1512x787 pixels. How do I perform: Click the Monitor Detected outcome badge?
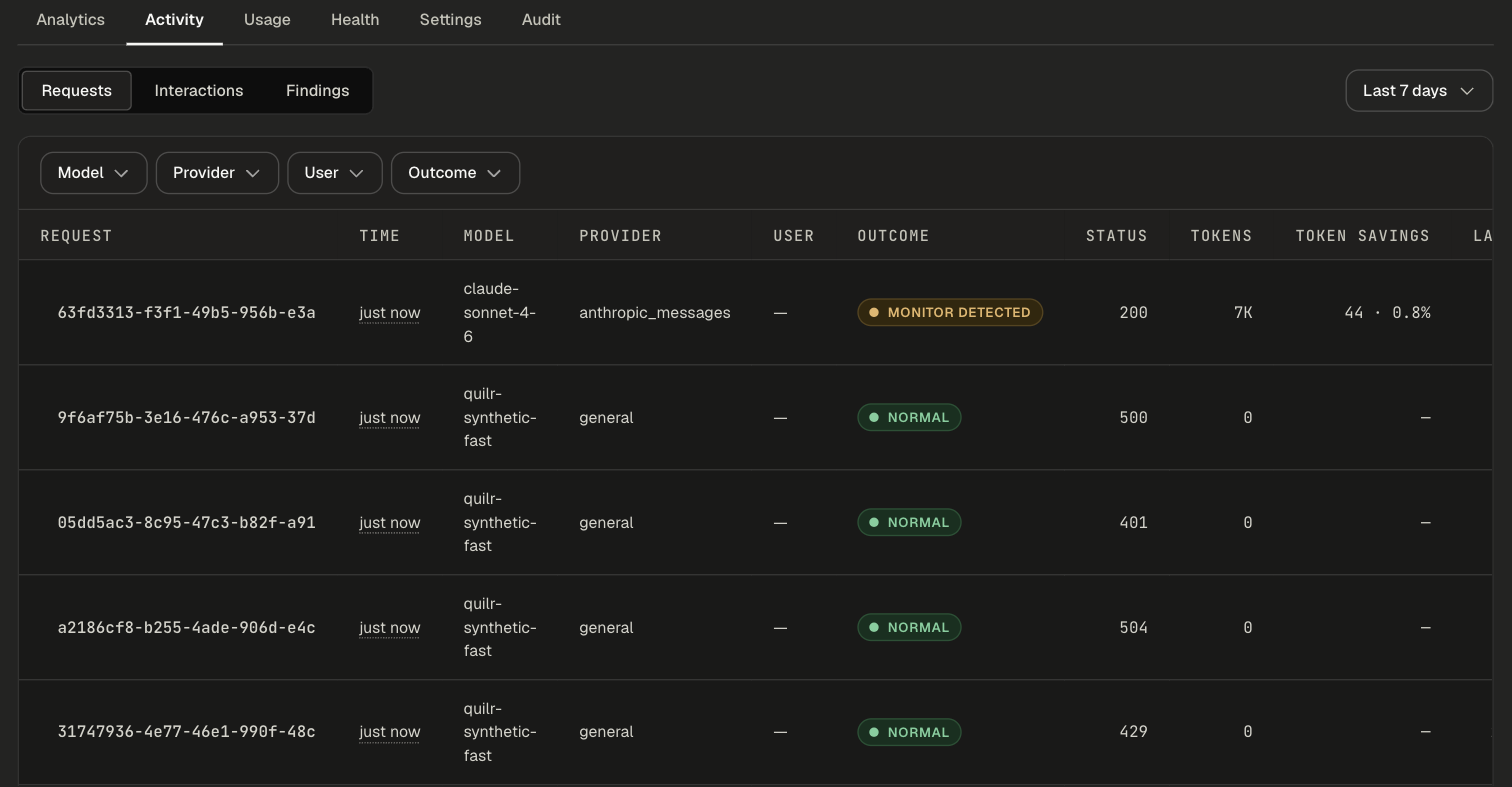click(950, 313)
